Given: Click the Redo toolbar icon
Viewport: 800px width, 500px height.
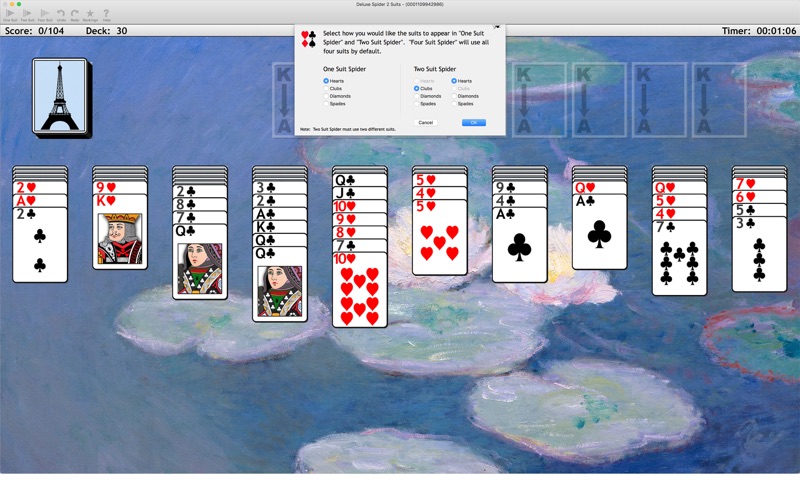Looking at the screenshot, I should pos(75,15).
